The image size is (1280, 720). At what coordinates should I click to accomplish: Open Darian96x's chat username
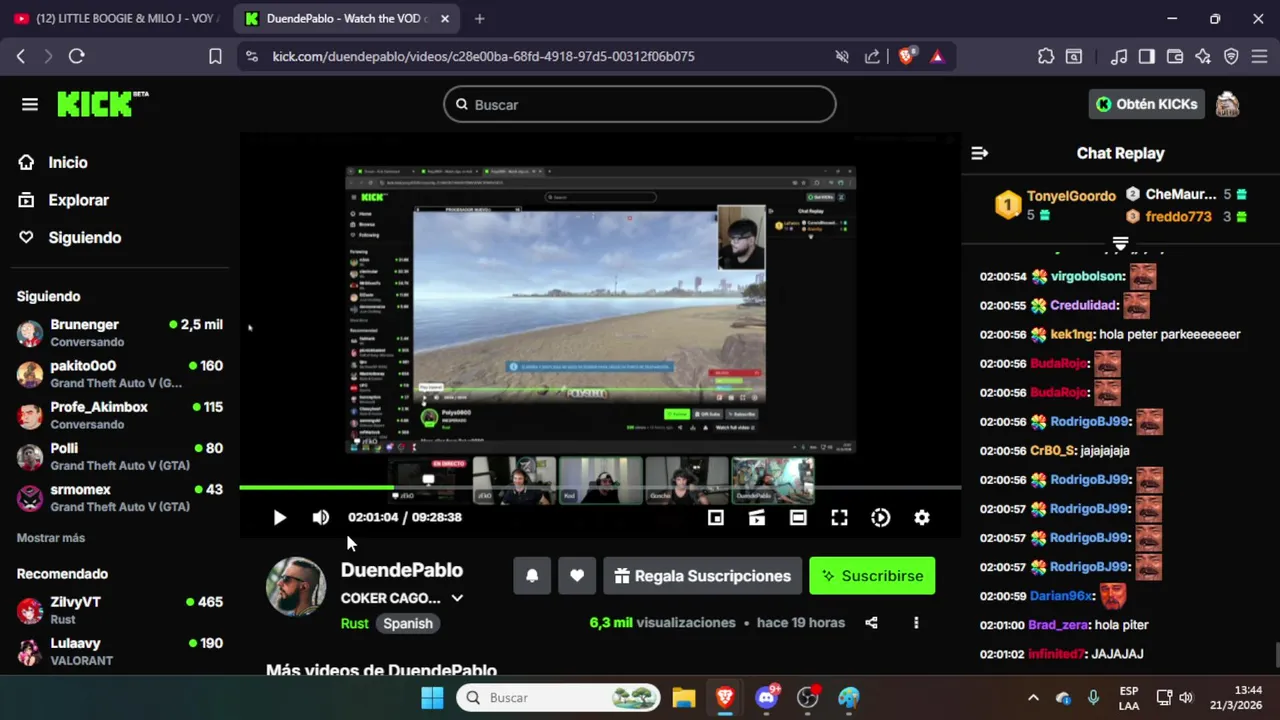click(x=1062, y=596)
